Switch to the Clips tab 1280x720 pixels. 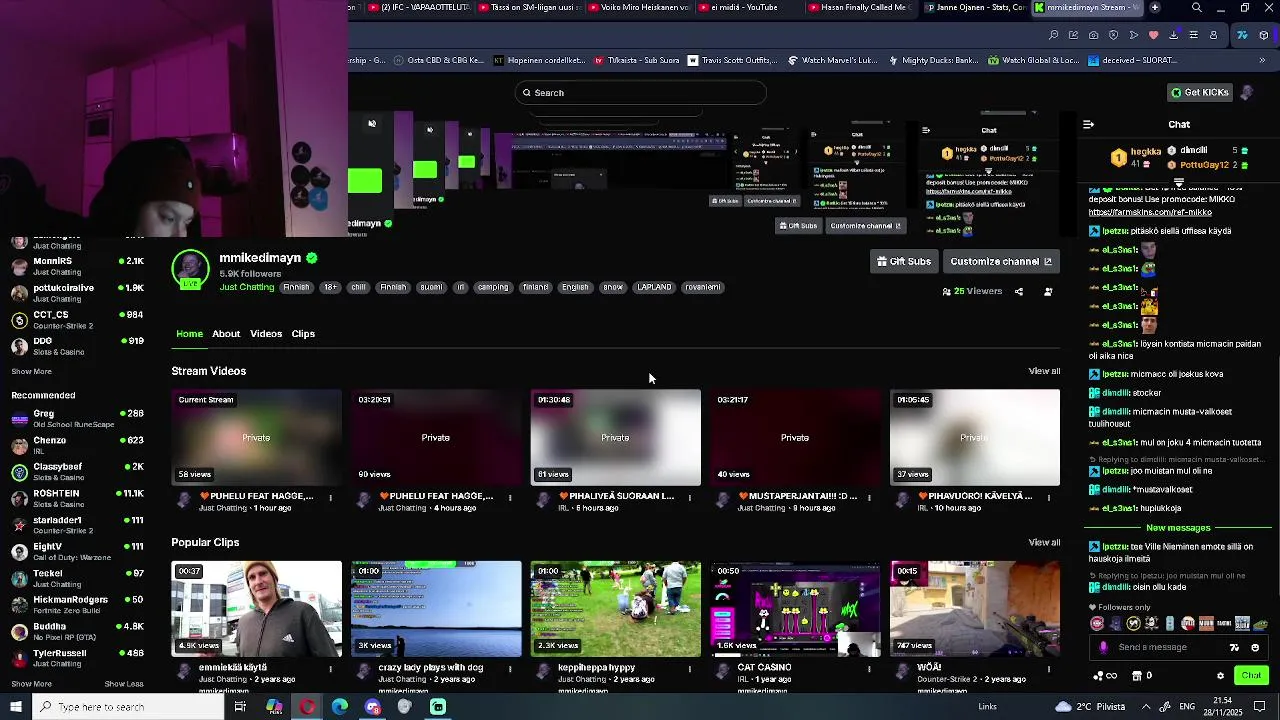(x=303, y=334)
